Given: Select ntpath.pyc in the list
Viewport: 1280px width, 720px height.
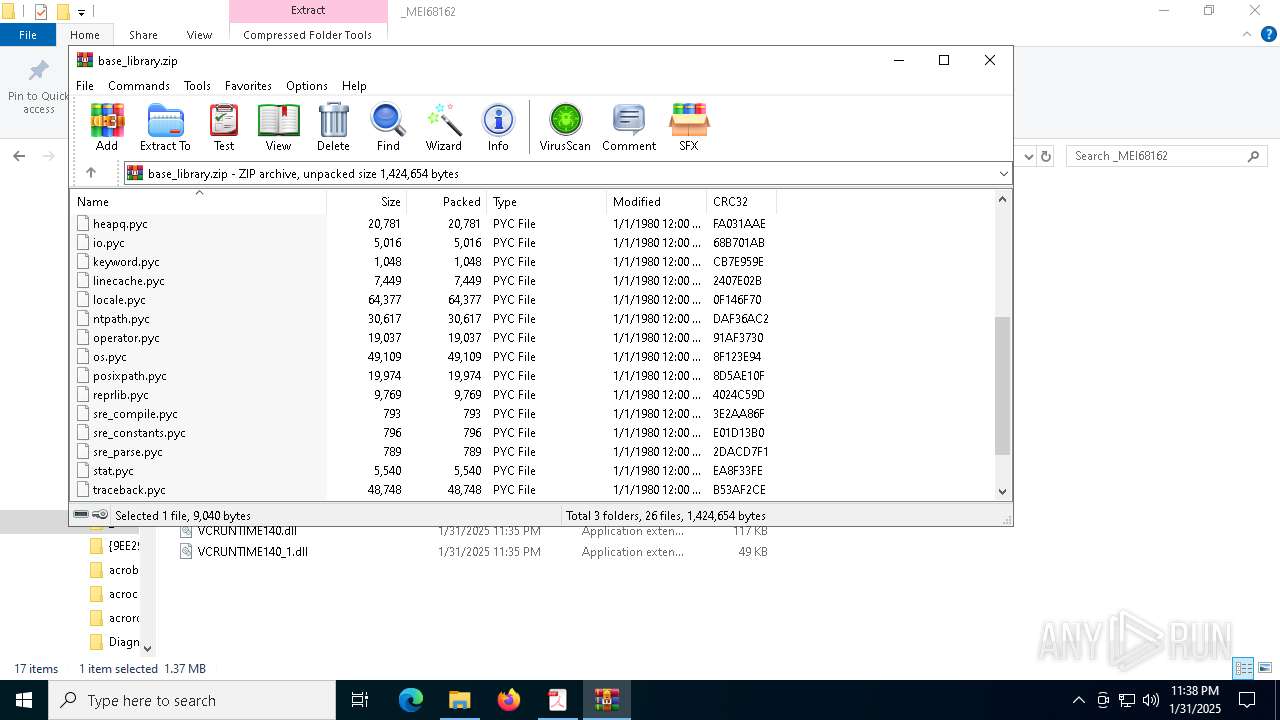Looking at the screenshot, I should (121, 319).
